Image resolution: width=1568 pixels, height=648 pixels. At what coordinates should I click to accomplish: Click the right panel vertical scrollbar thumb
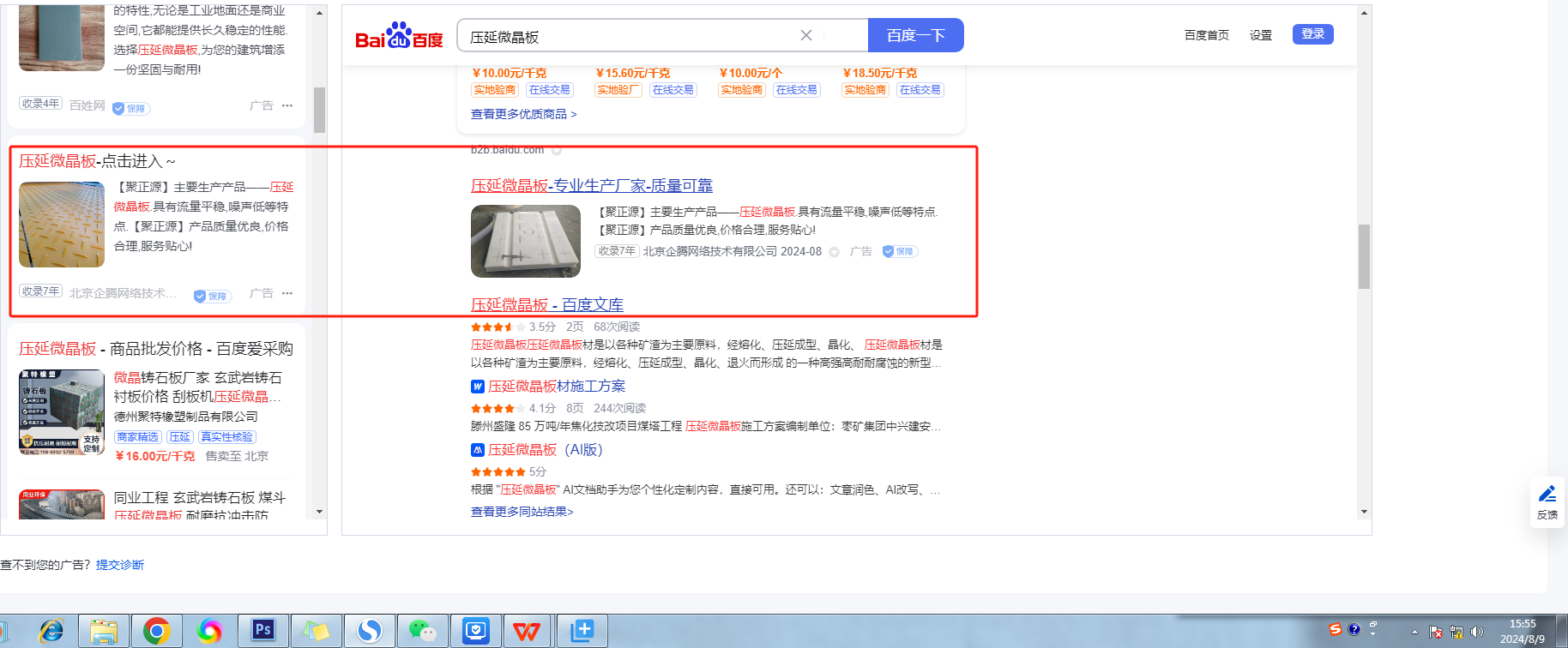[x=1364, y=256]
